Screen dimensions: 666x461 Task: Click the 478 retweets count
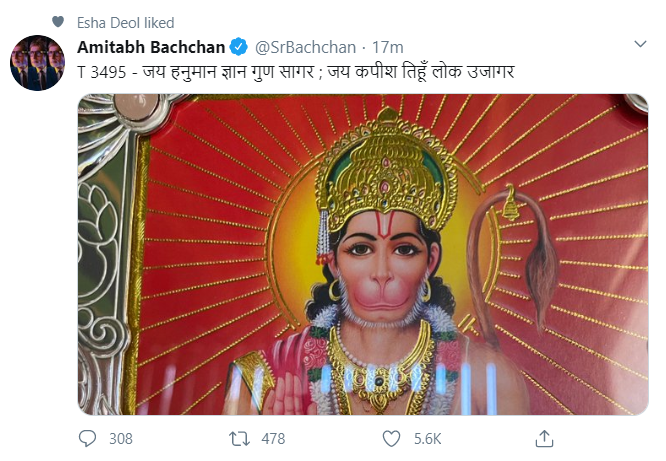click(x=272, y=438)
